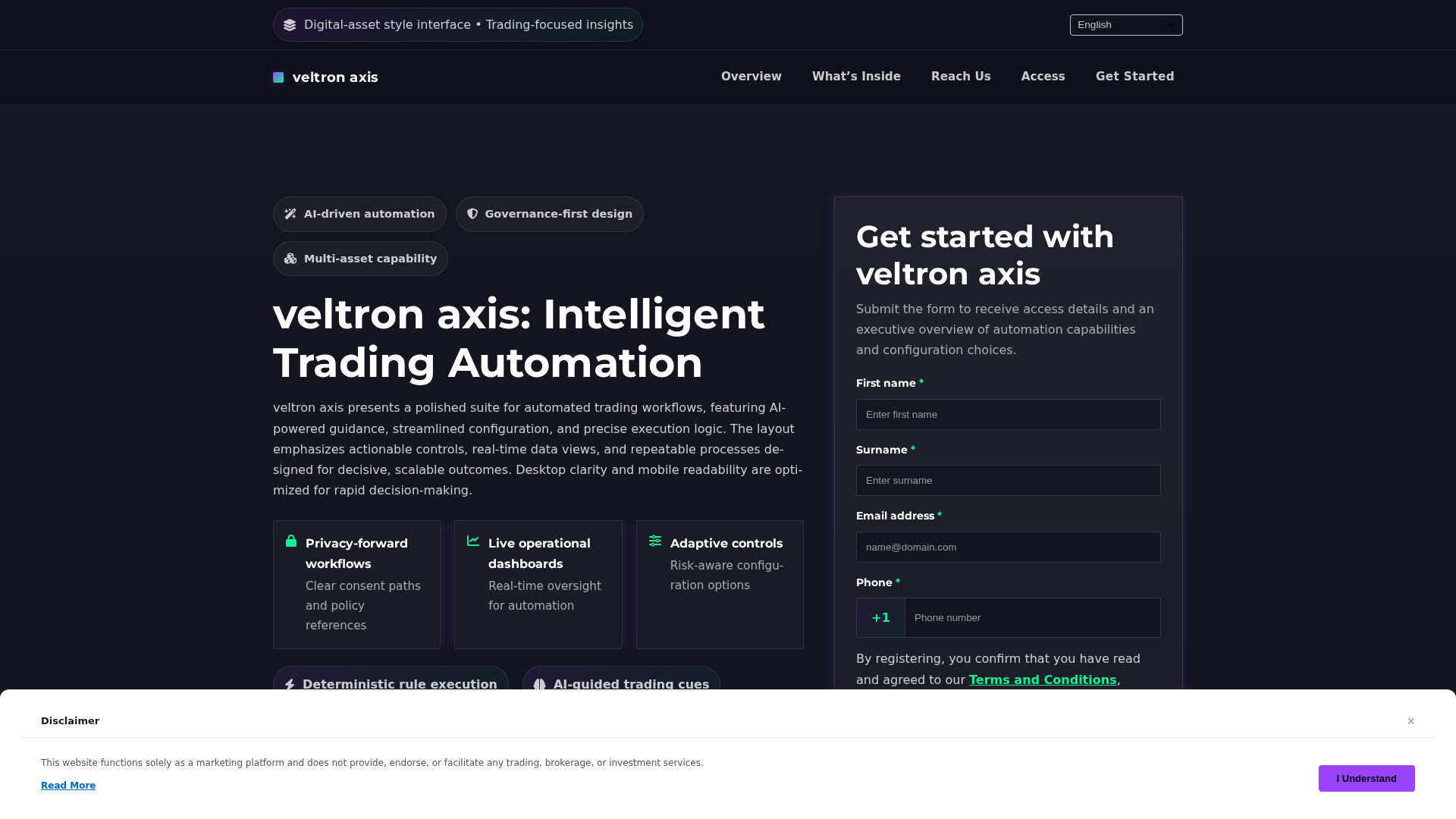Click the Adaptive controls card
This screenshot has height=819, width=1456.
(x=720, y=585)
